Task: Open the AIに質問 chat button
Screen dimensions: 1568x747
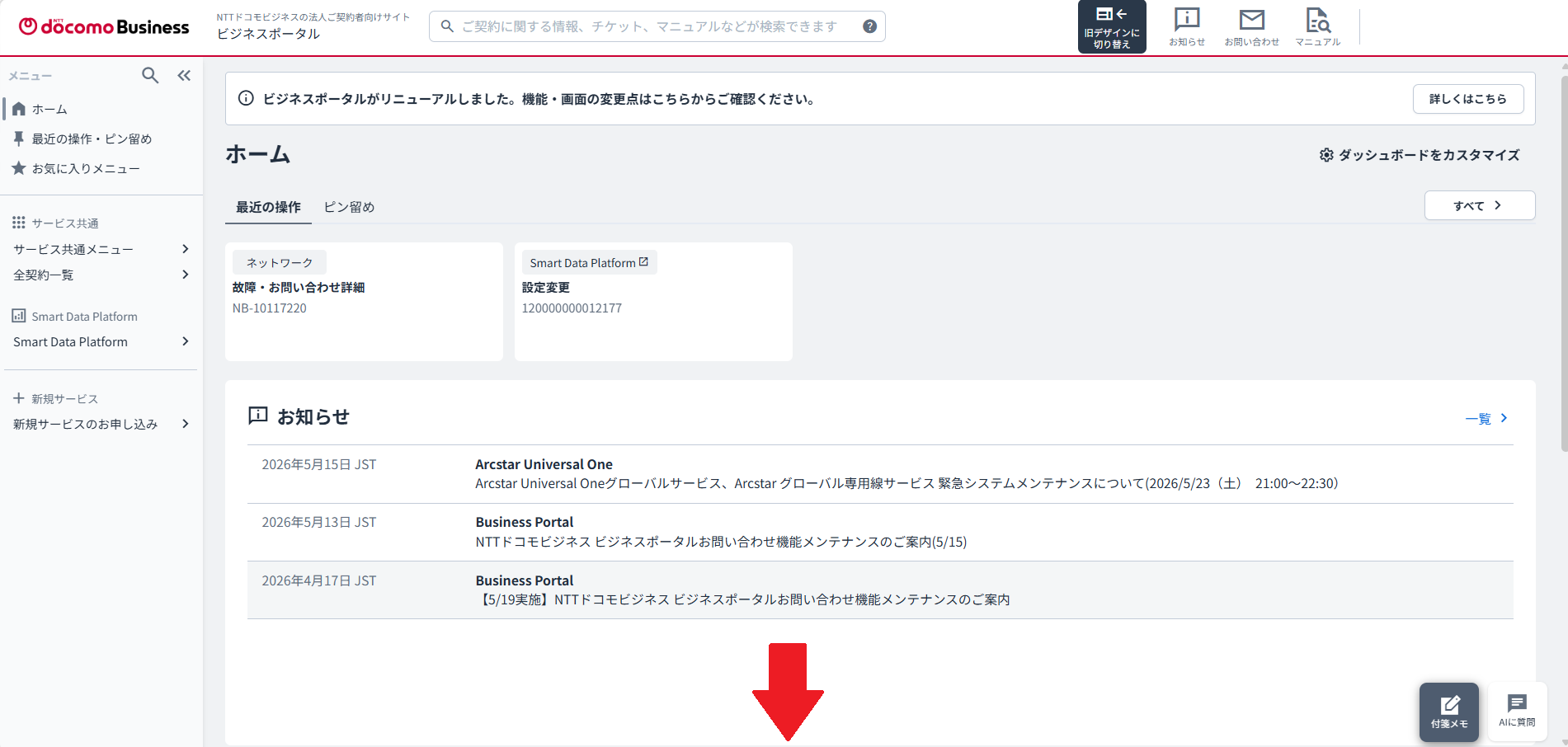Action: point(1517,711)
